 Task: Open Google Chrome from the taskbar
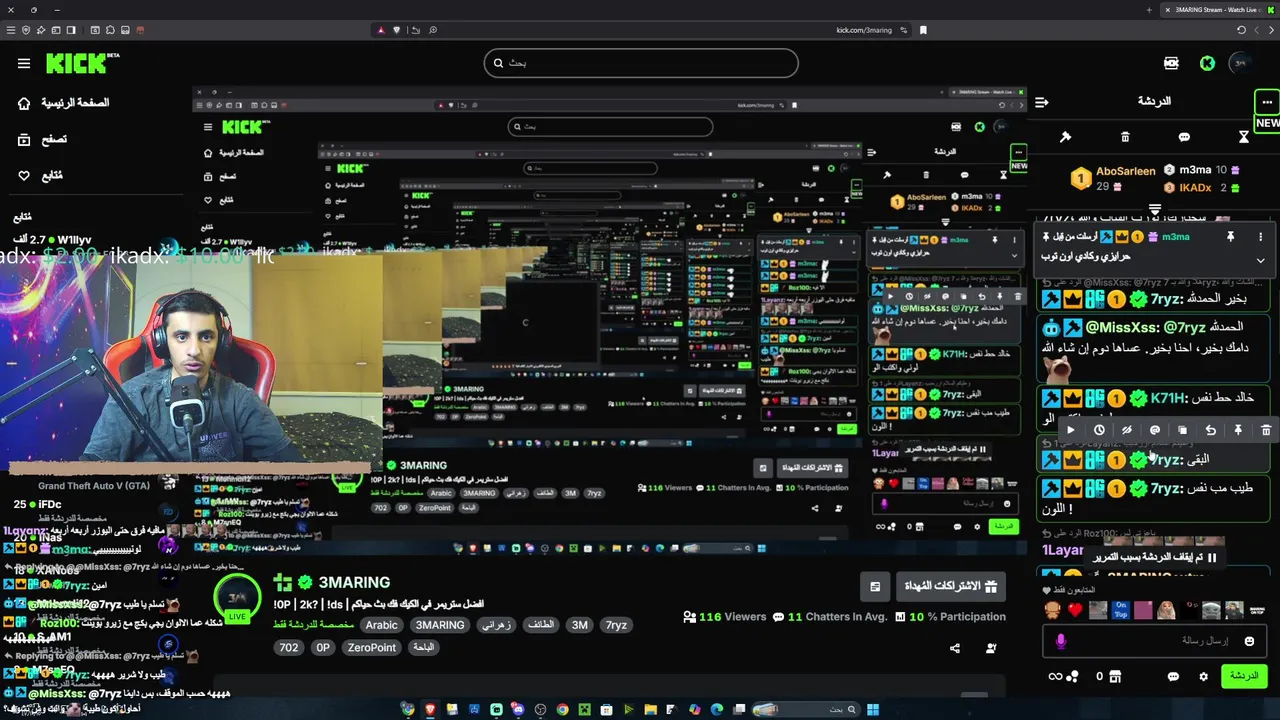562,710
